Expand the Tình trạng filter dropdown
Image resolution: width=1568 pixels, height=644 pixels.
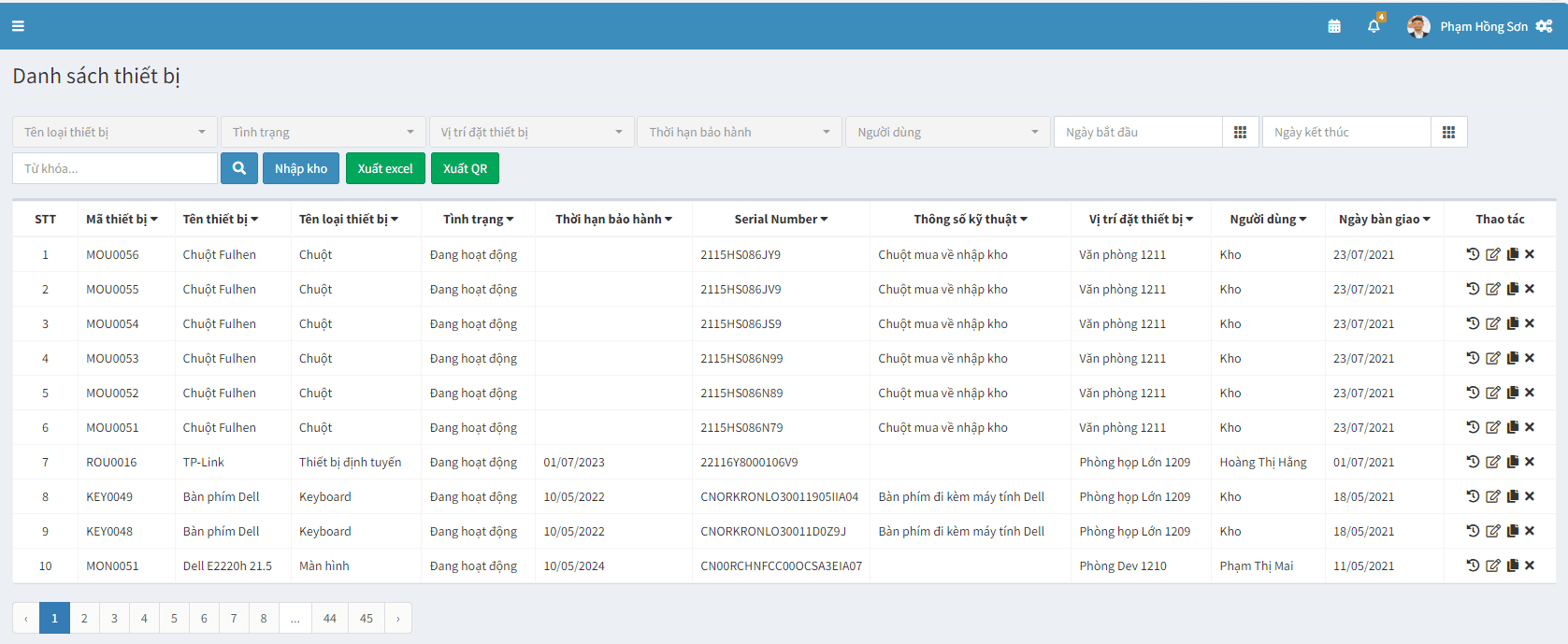click(x=324, y=132)
